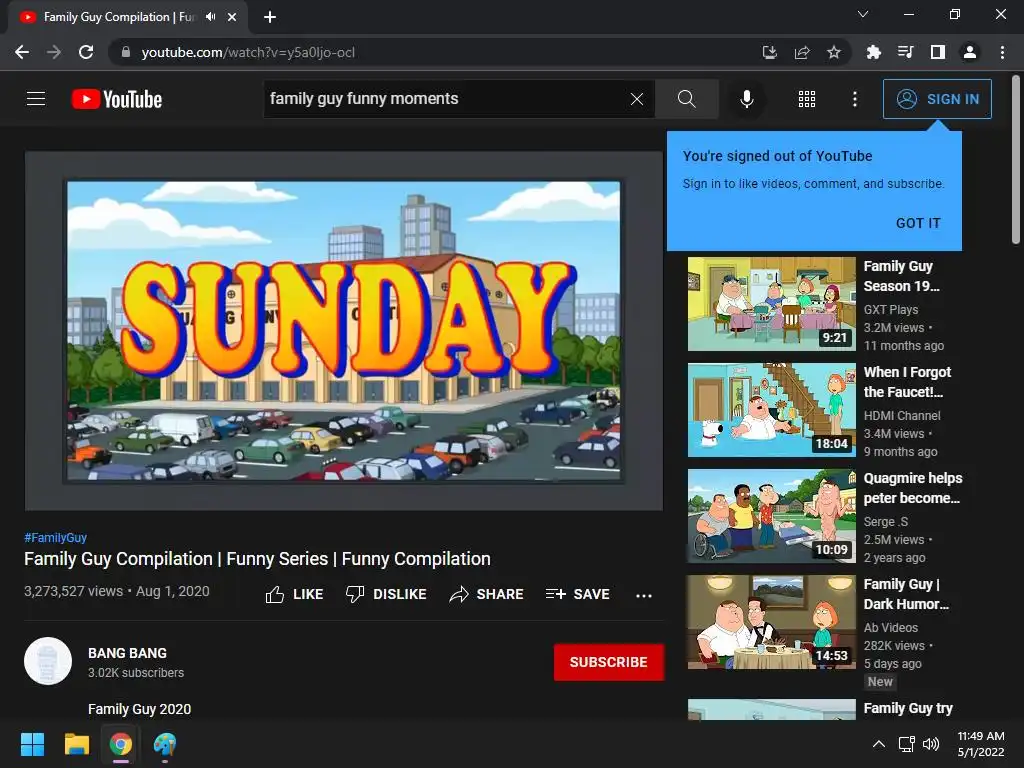
Task: Click the magnifier search button
Action: 686,99
